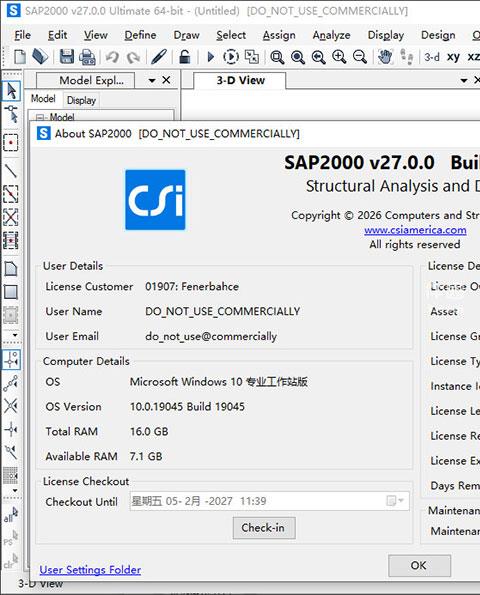Close the Model Explorer panel
480x595 pixels.
click(166, 80)
